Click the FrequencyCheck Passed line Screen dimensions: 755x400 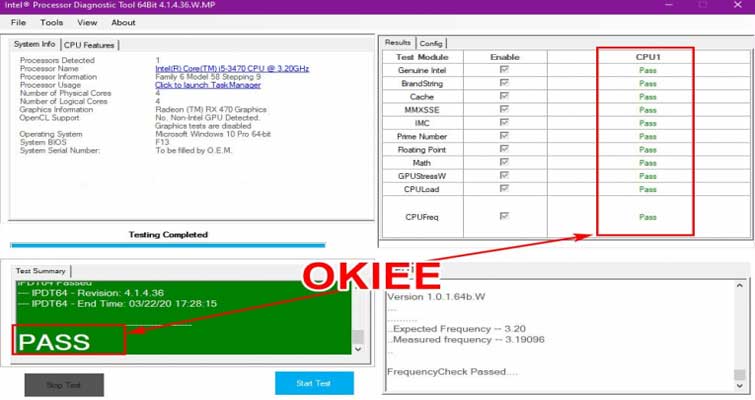(x=452, y=372)
